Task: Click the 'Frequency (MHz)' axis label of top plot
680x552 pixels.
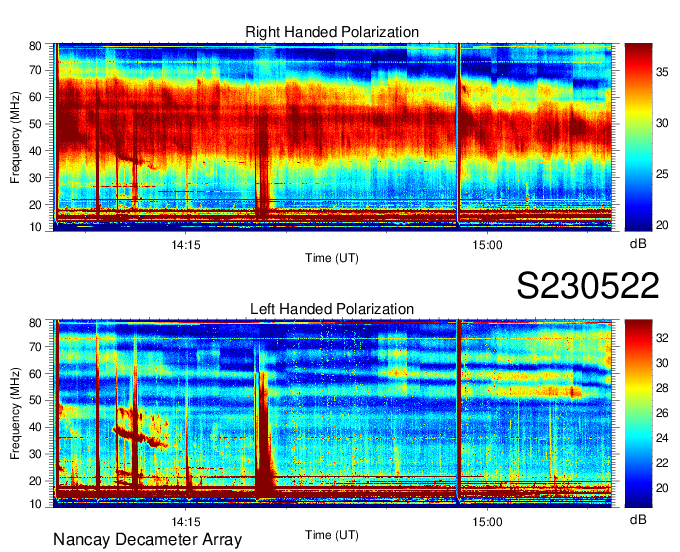Action: [x=15, y=137]
